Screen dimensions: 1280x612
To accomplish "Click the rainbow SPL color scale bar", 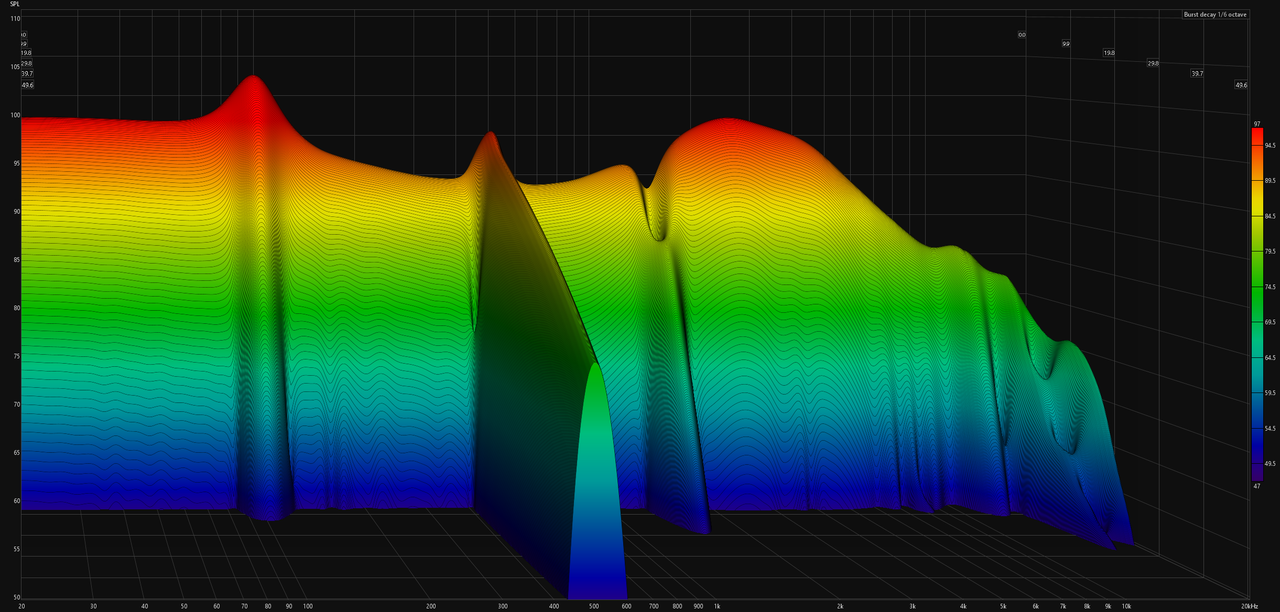I will coord(1257,304).
